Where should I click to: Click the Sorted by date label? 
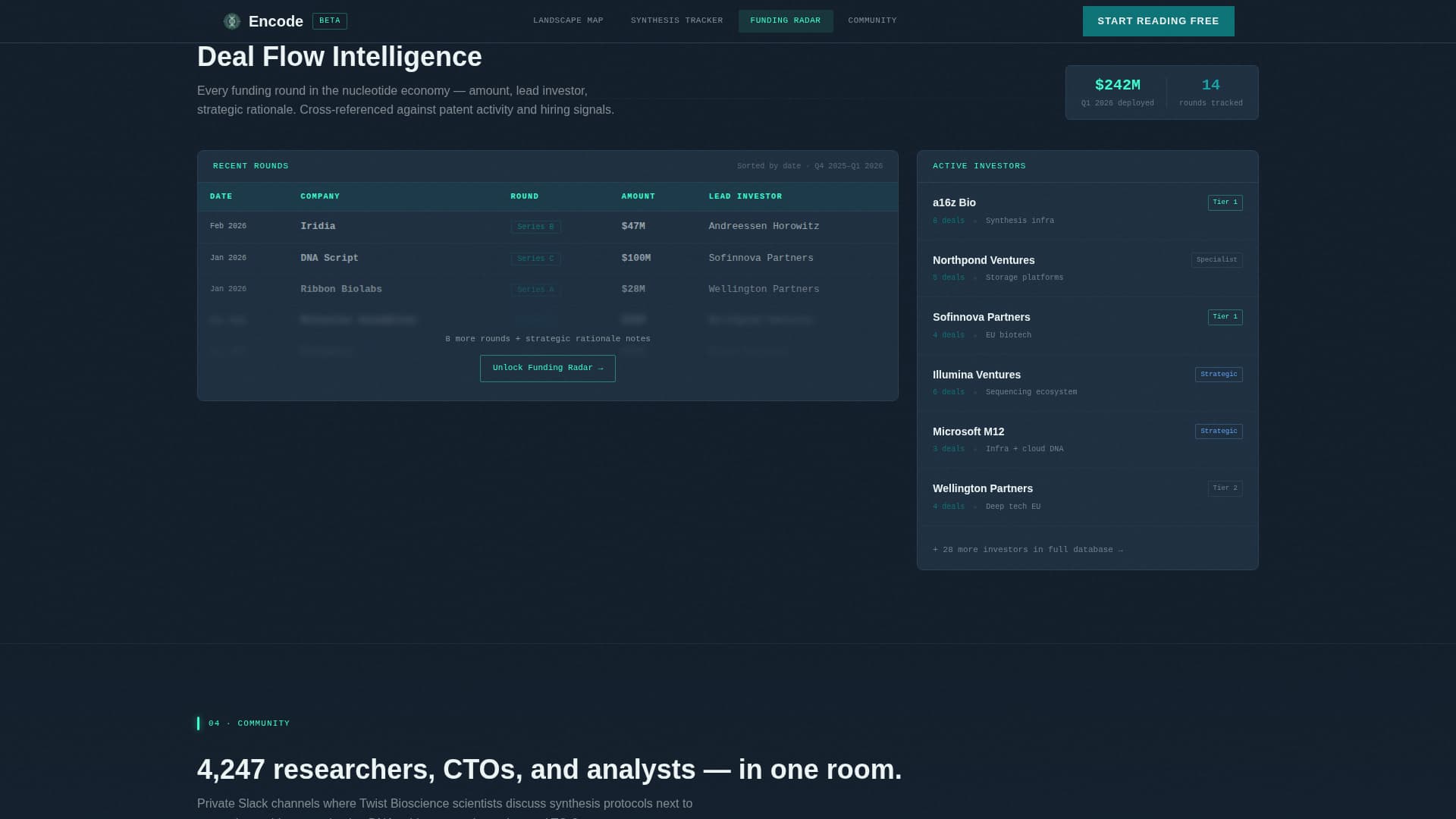[810, 166]
